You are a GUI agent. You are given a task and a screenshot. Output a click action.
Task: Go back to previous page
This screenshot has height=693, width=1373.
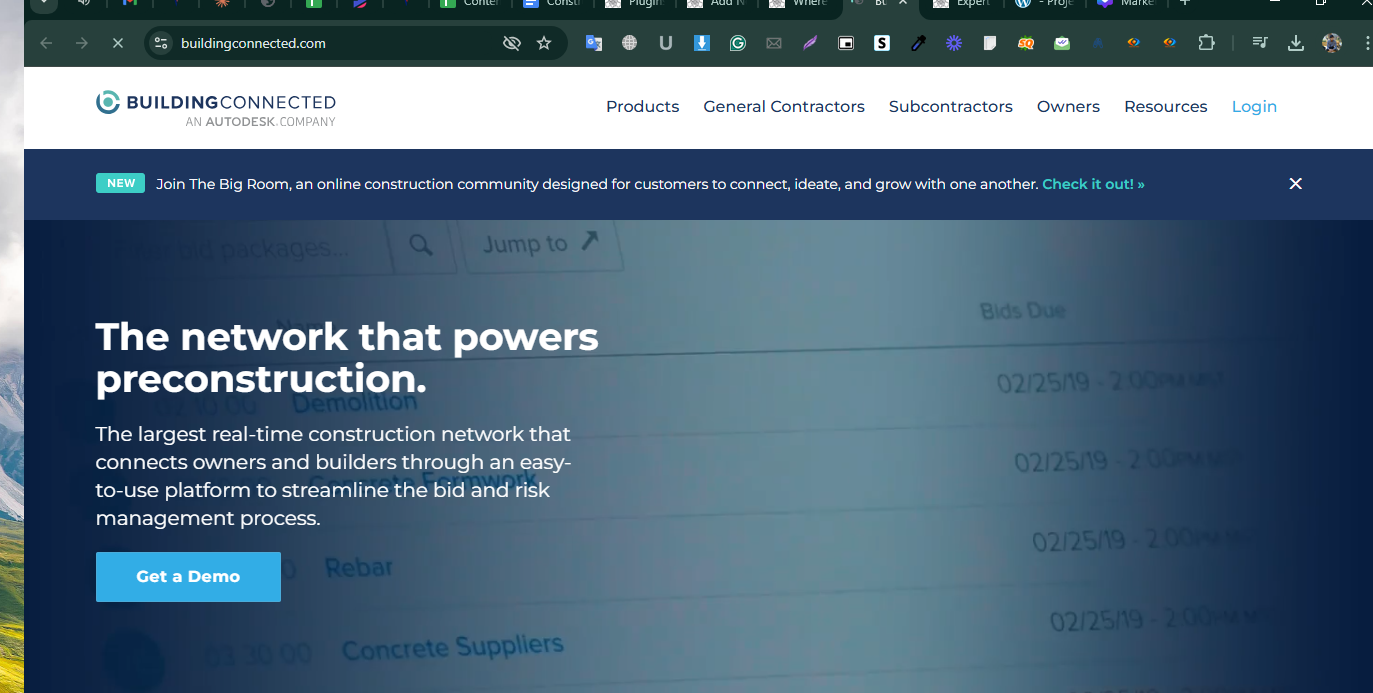point(46,43)
